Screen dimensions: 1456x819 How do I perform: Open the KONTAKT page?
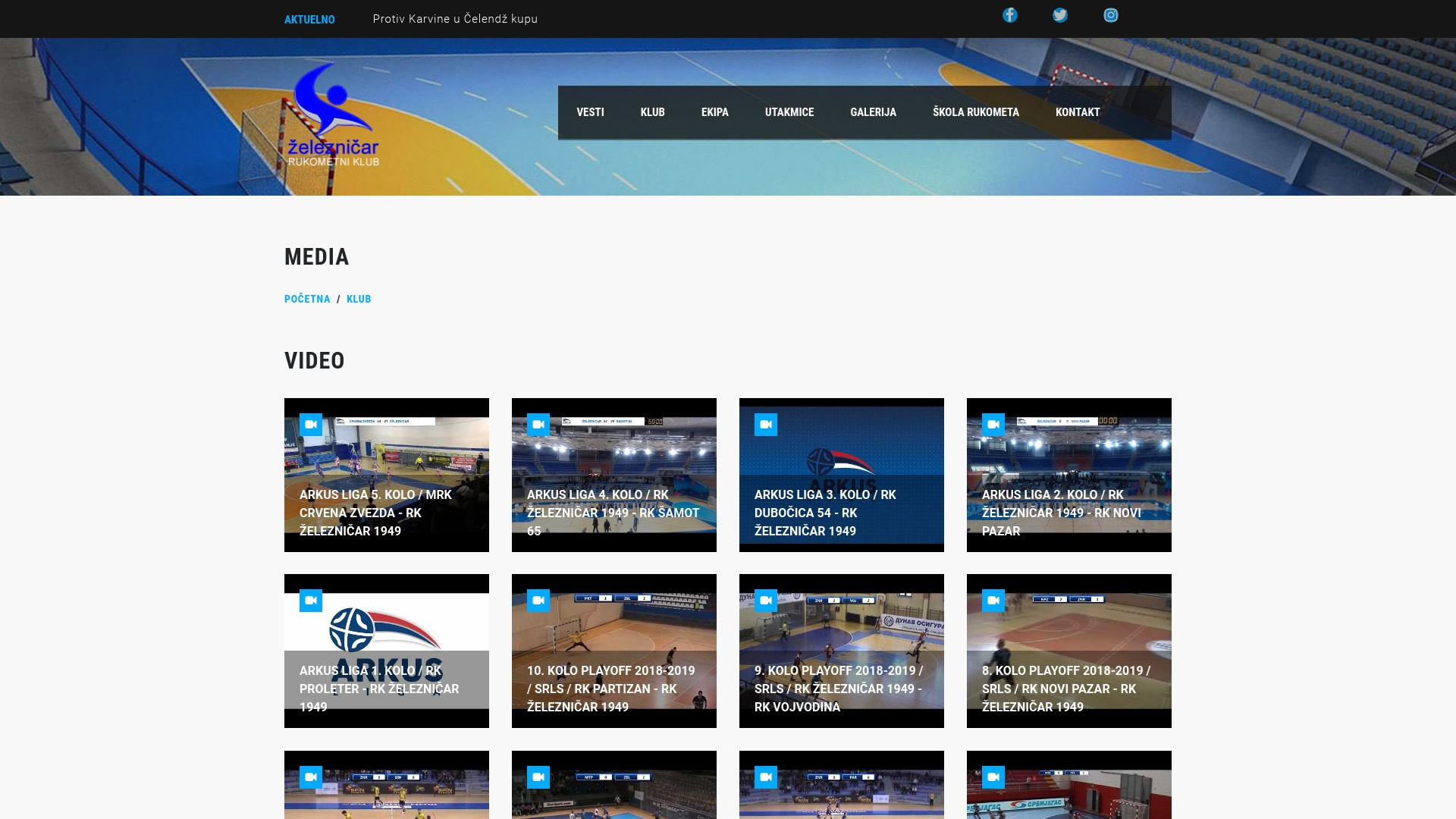tap(1077, 112)
